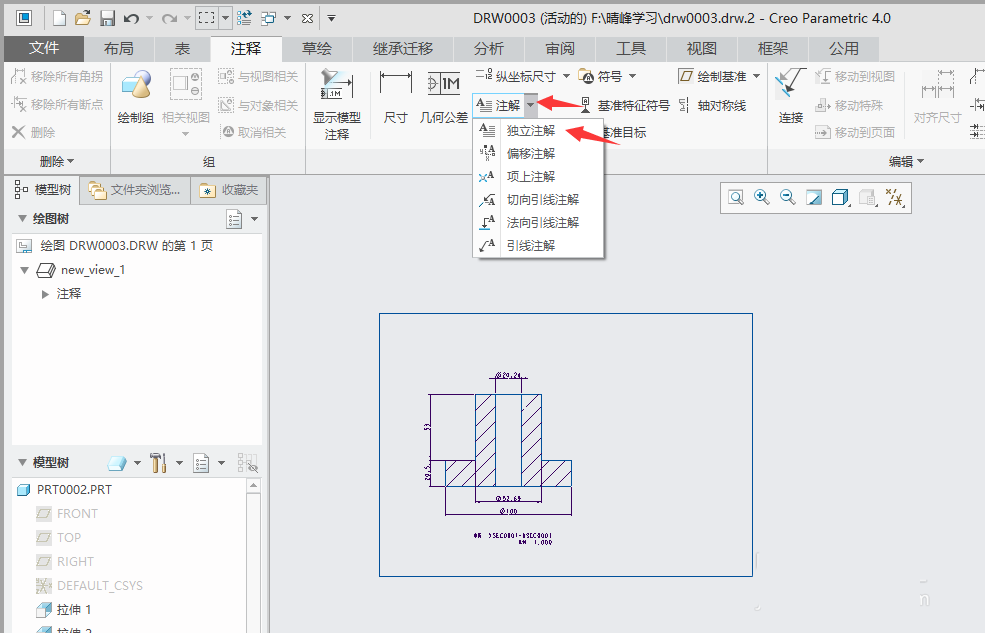The height and width of the screenshot is (633, 985).
Task: Select the 几何公差 tool
Action: [x=443, y=95]
